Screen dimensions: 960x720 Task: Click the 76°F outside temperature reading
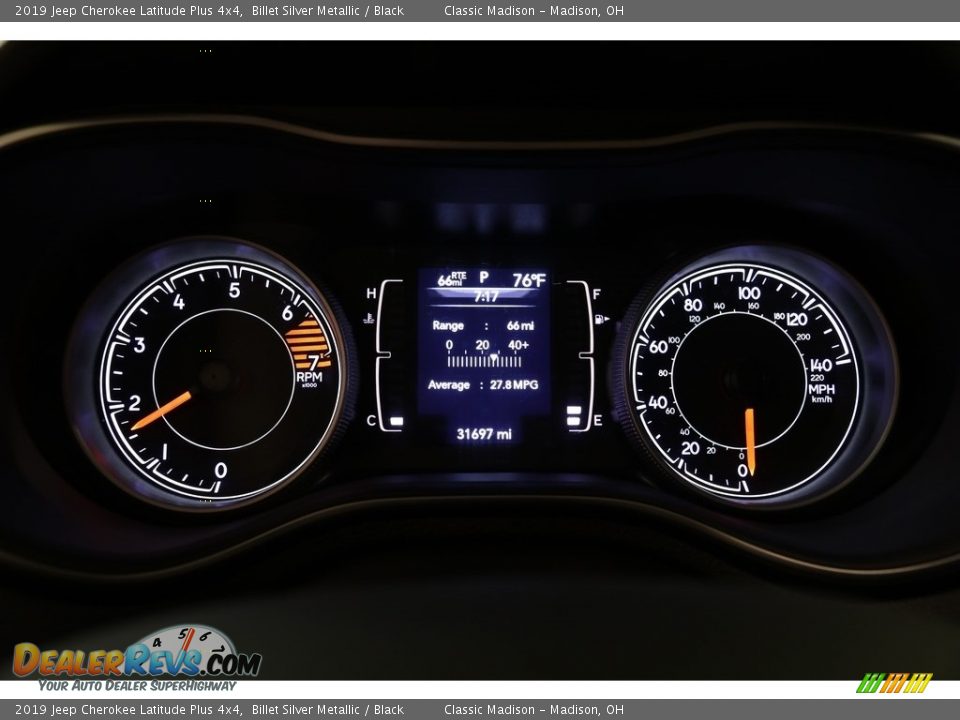point(529,280)
